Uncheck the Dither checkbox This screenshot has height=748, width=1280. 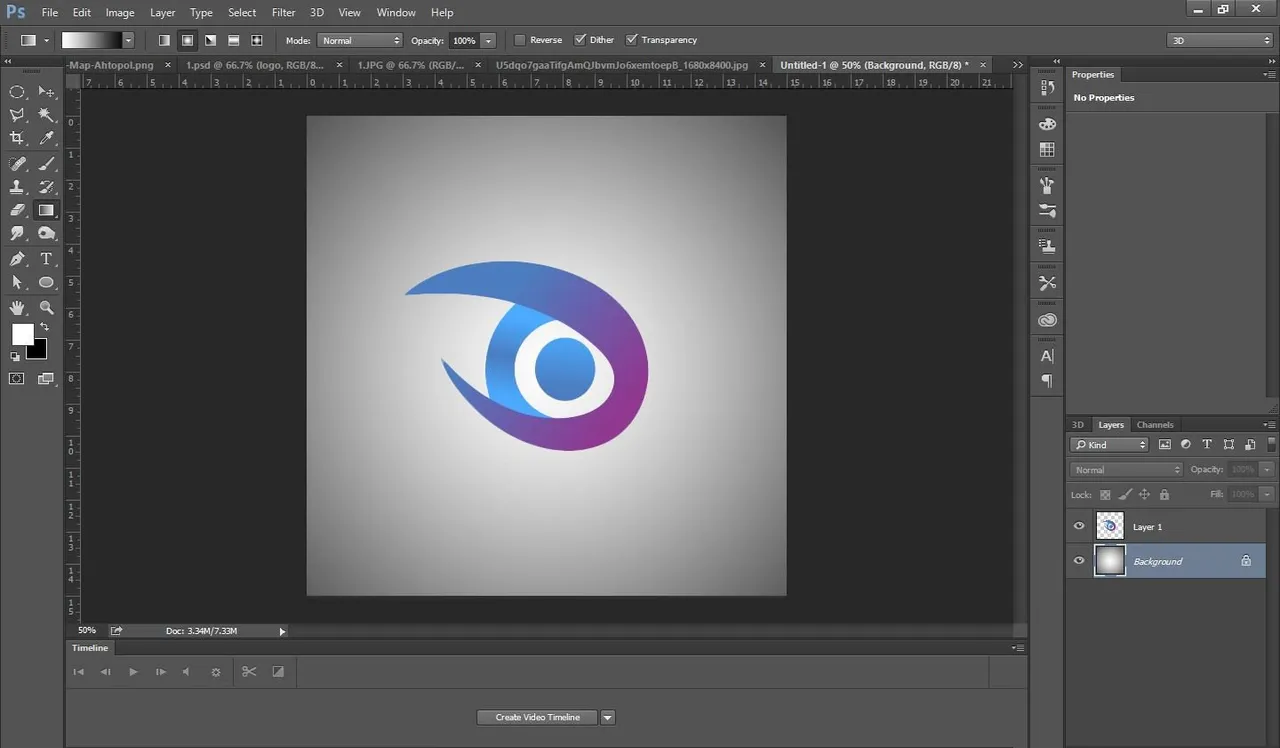pyautogui.click(x=581, y=40)
